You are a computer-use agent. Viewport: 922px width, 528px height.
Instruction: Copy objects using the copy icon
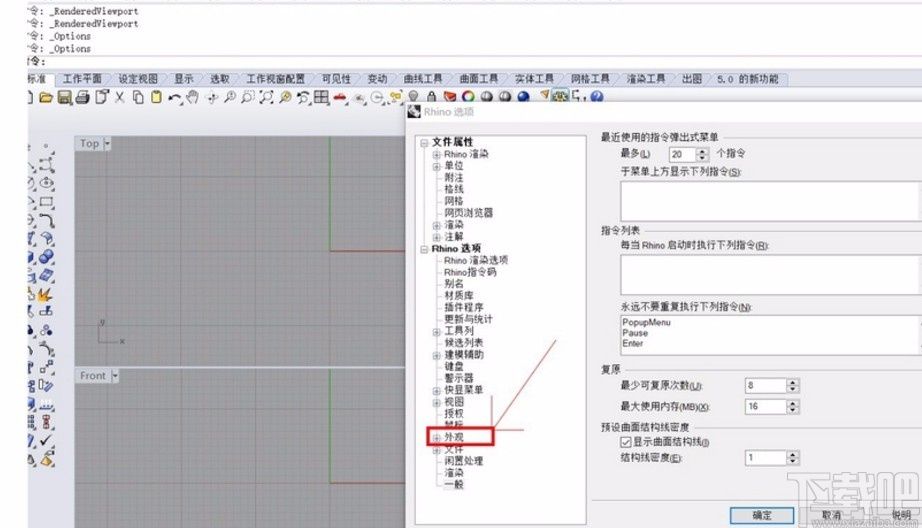point(138,97)
